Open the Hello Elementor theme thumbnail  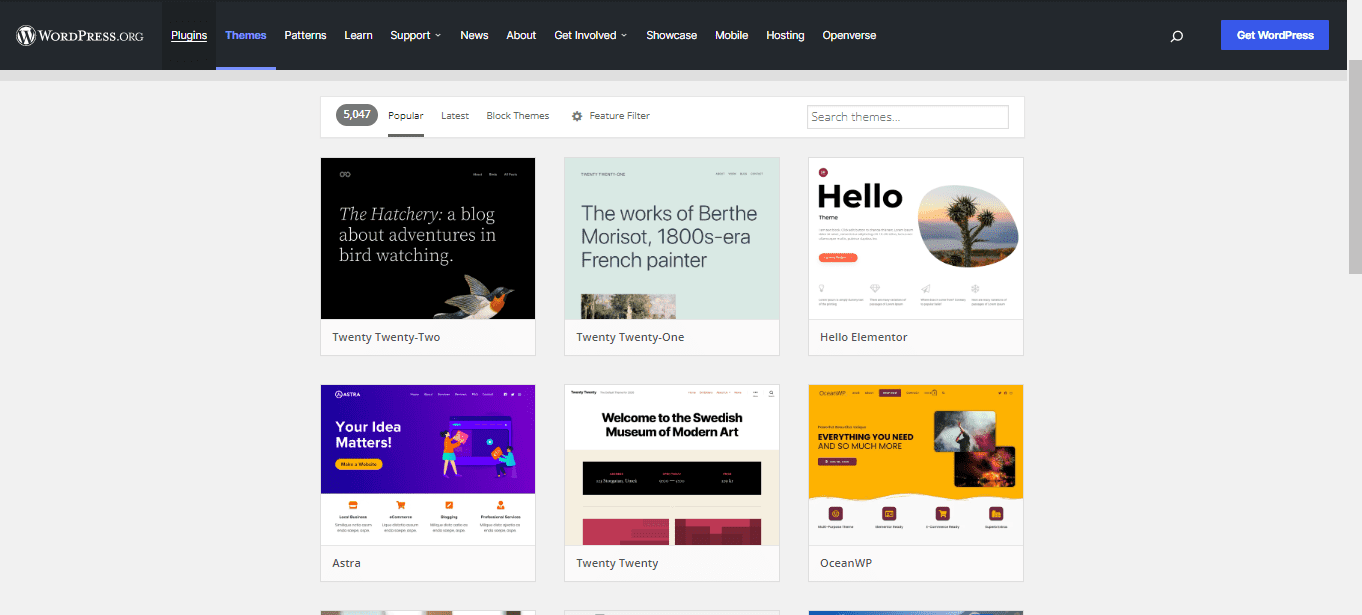point(916,238)
